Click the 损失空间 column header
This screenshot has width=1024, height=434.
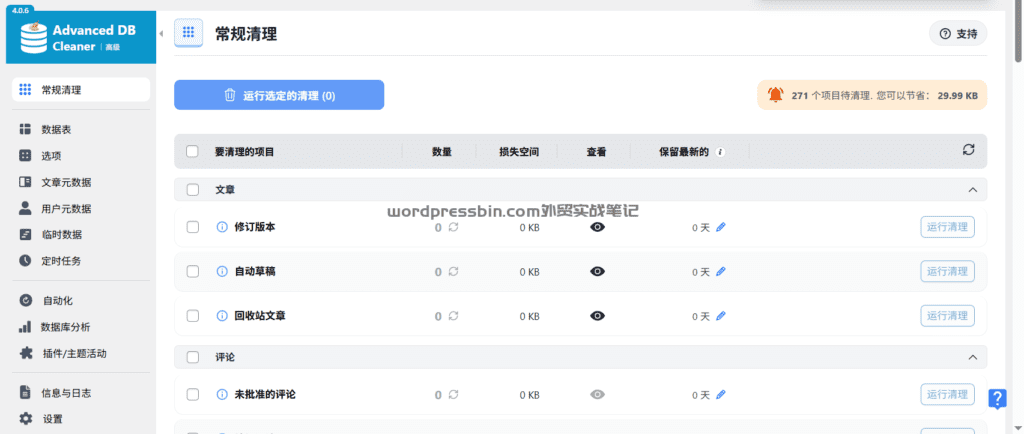[519, 152]
